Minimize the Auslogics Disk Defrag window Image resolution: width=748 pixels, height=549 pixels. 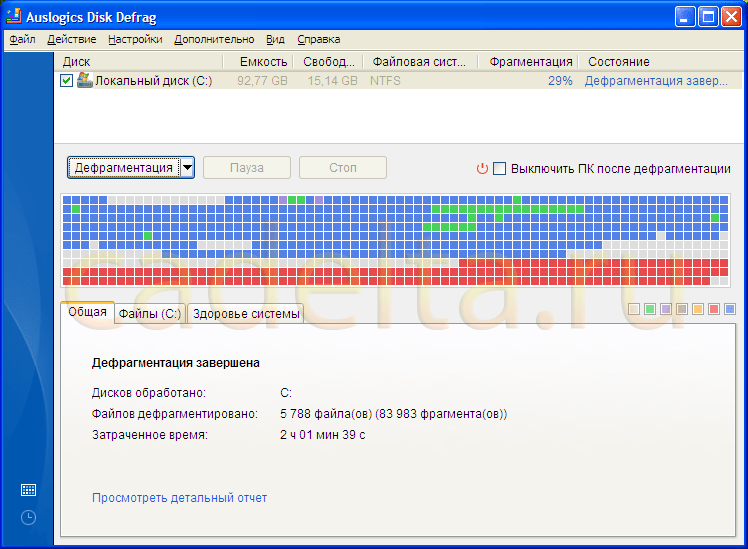[x=685, y=17]
